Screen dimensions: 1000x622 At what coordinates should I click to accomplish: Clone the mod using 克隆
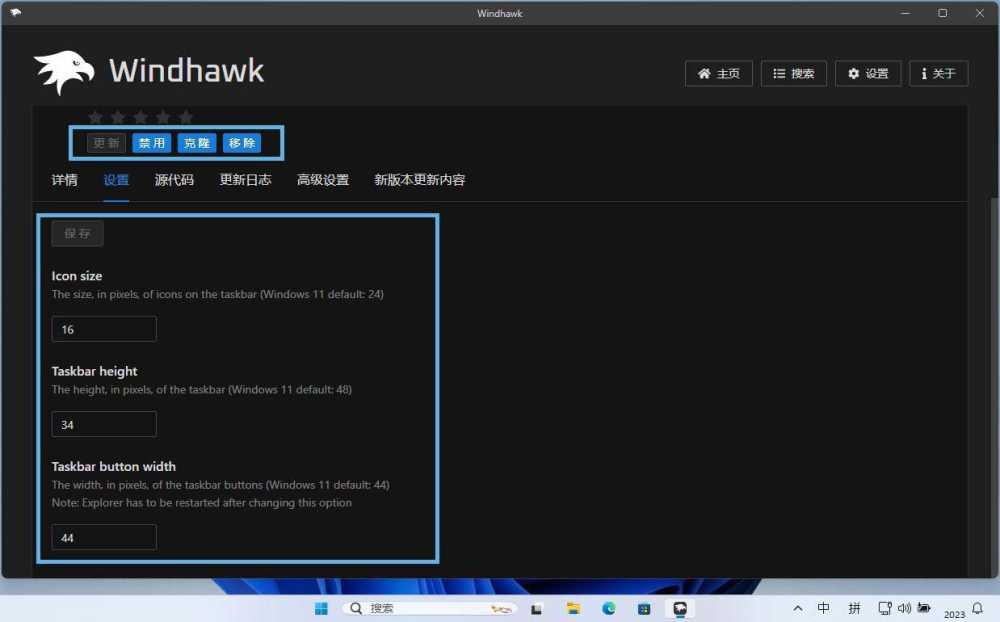click(x=196, y=142)
